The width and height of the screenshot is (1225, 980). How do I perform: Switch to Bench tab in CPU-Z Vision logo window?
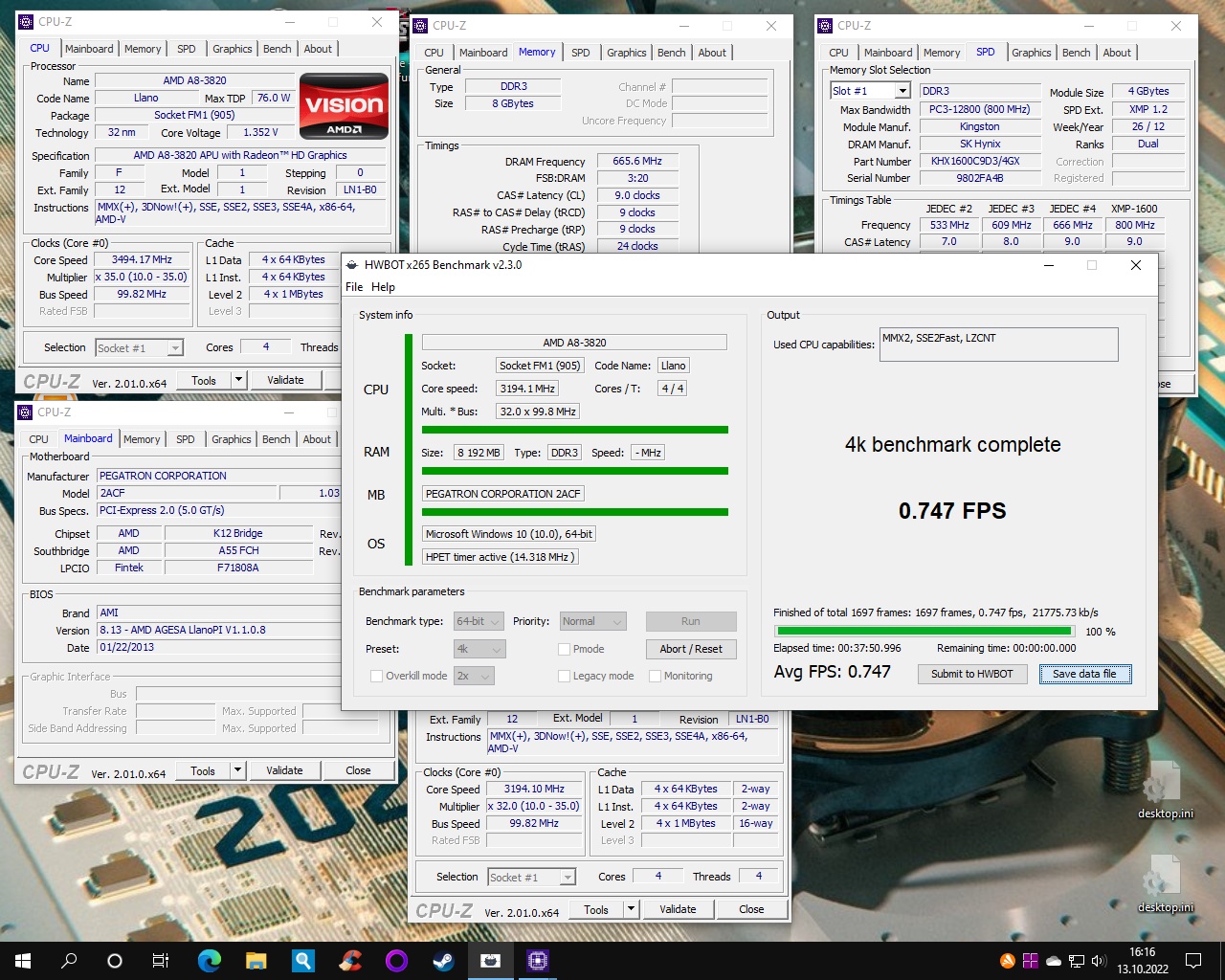point(278,49)
